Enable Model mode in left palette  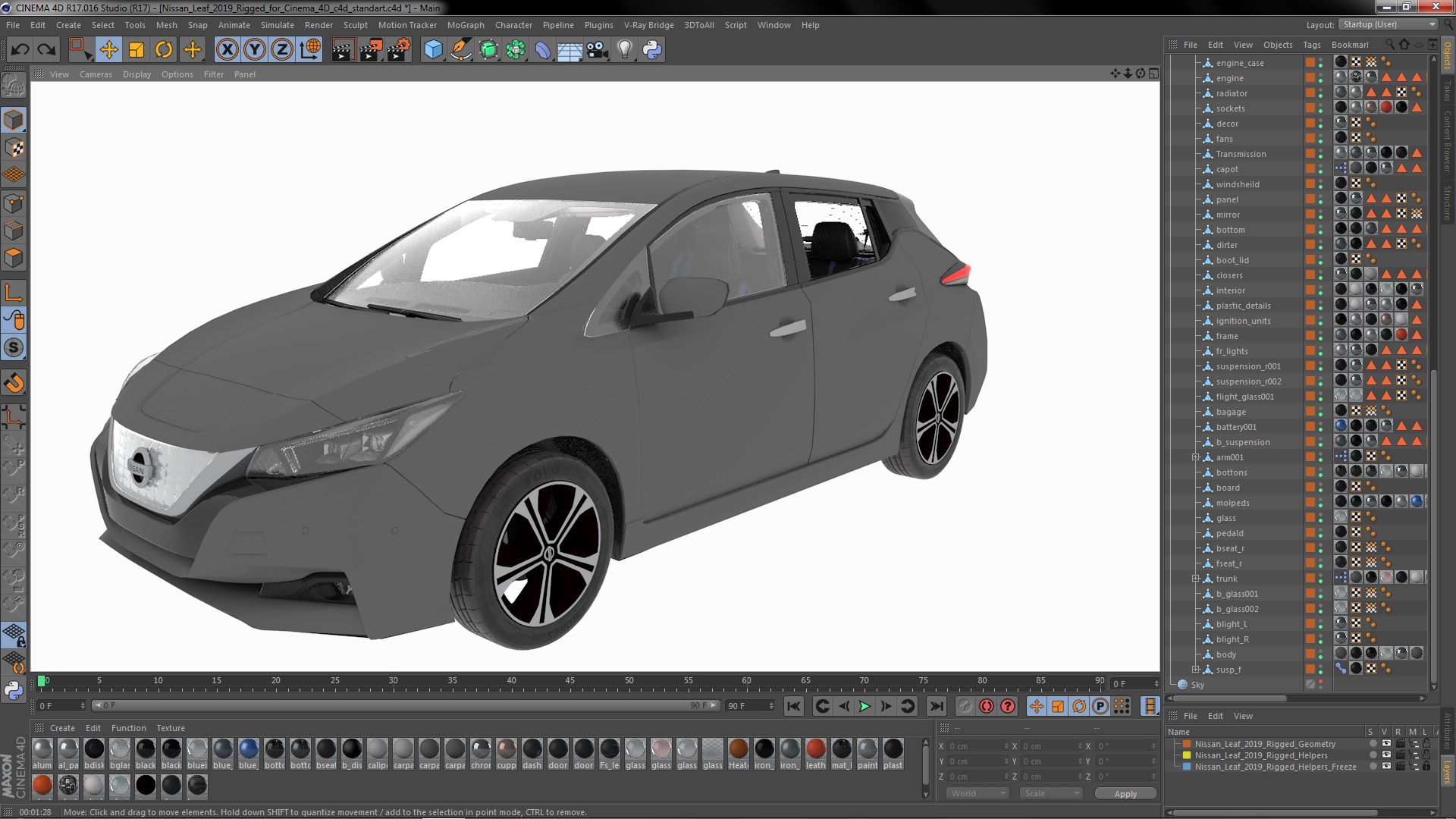click(x=14, y=120)
